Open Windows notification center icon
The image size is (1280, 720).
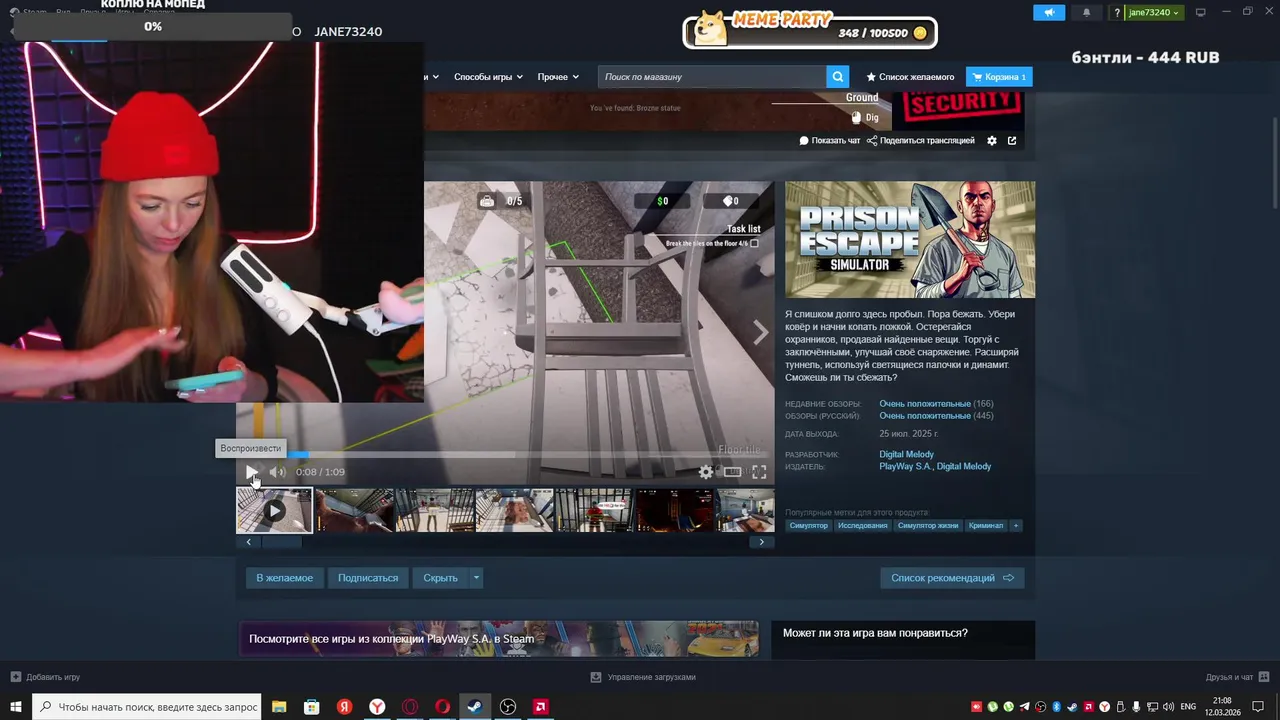click(x=1258, y=707)
